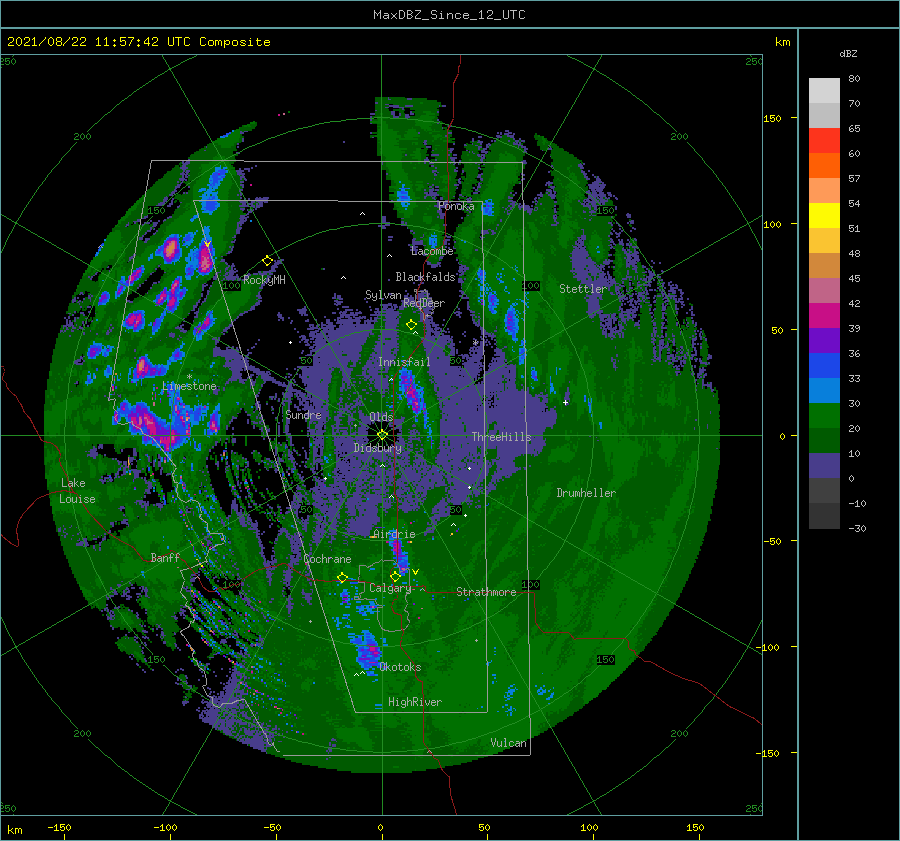This screenshot has height=841, width=900.
Task: Click the Okotoks label
Action: coord(400,667)
